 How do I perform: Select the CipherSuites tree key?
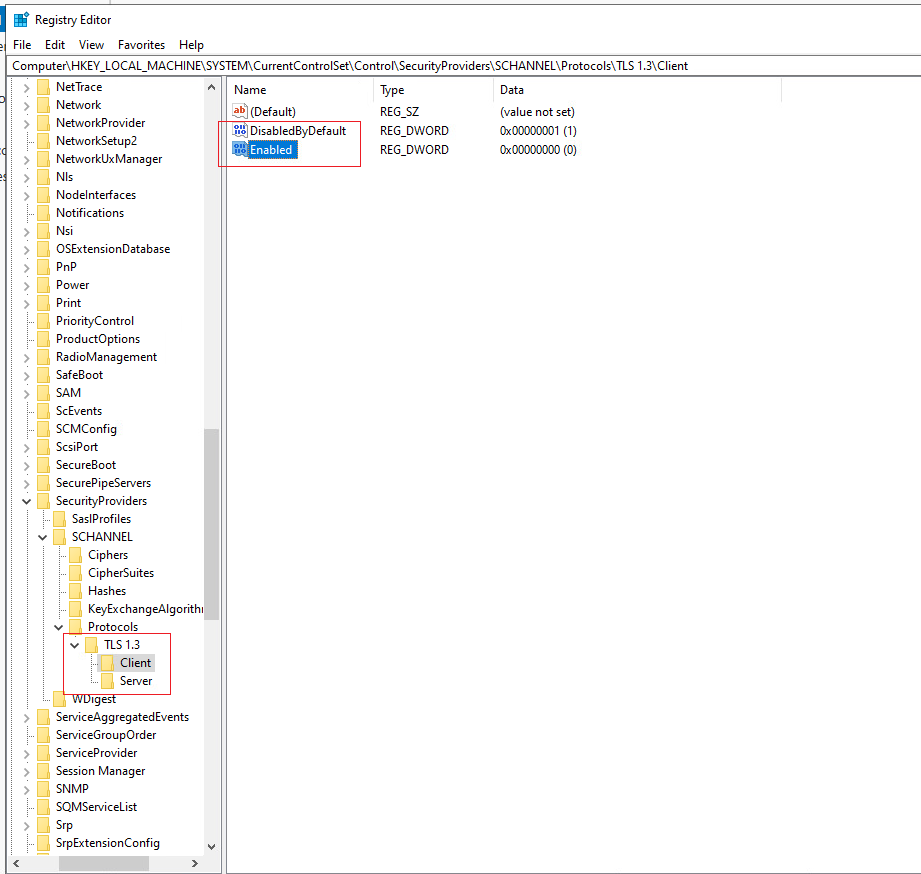(x=120, y=573)
